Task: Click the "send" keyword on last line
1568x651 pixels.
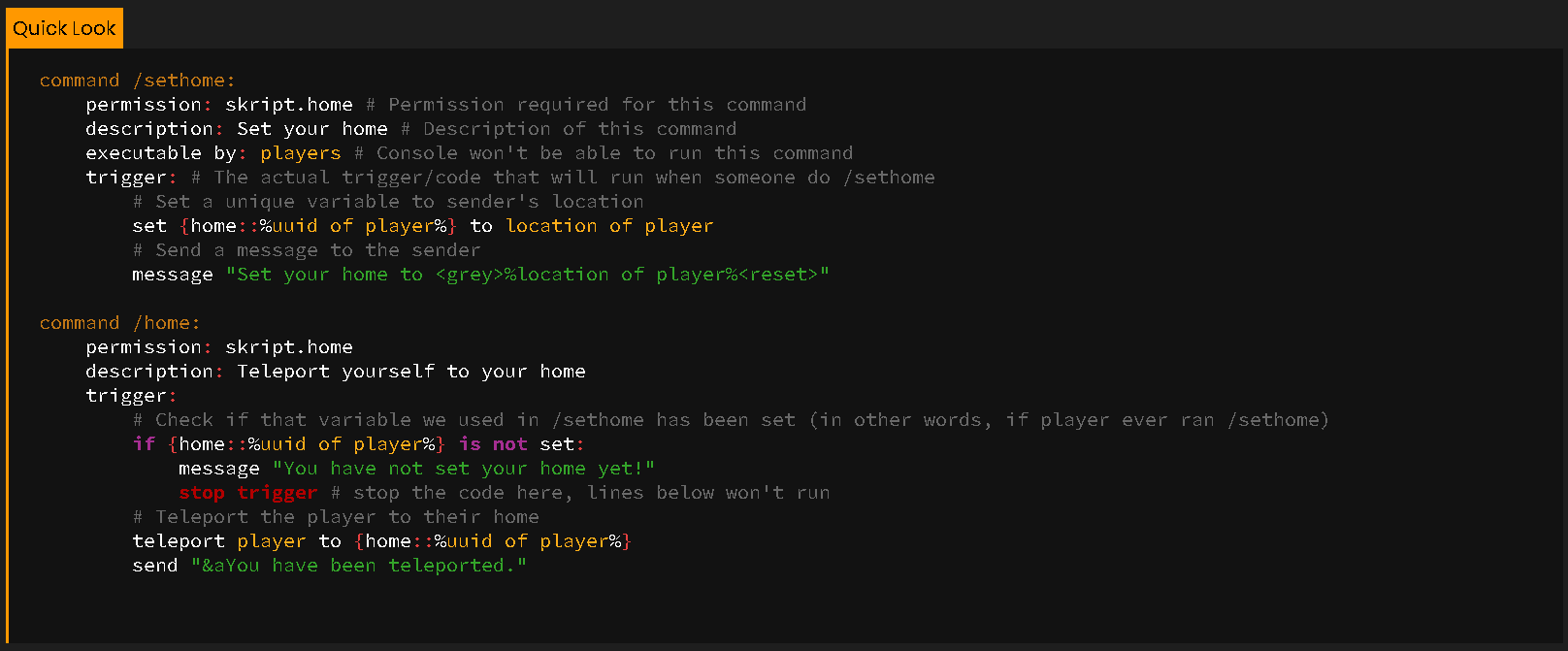Action: tap(155, 566)
